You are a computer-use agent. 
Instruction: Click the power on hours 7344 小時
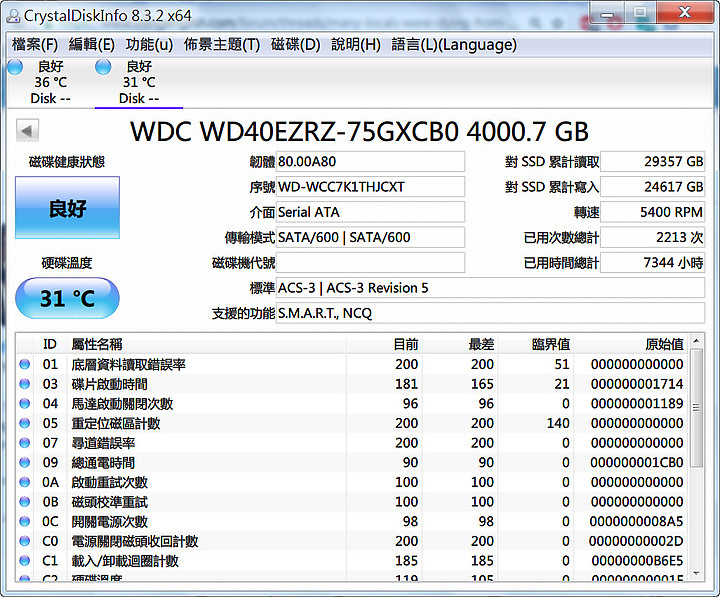point(652,263)
